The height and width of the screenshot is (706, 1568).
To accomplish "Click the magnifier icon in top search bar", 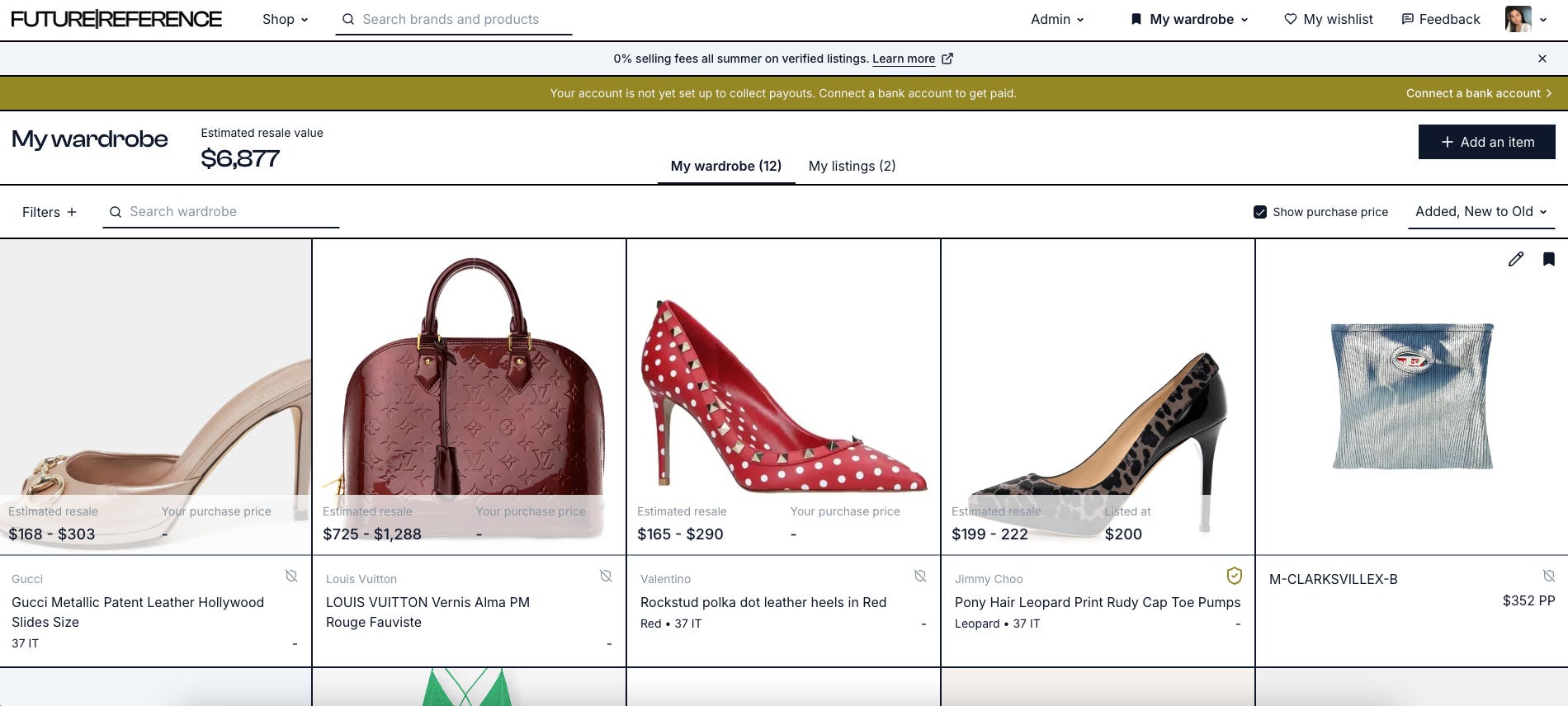I will 348,19.
